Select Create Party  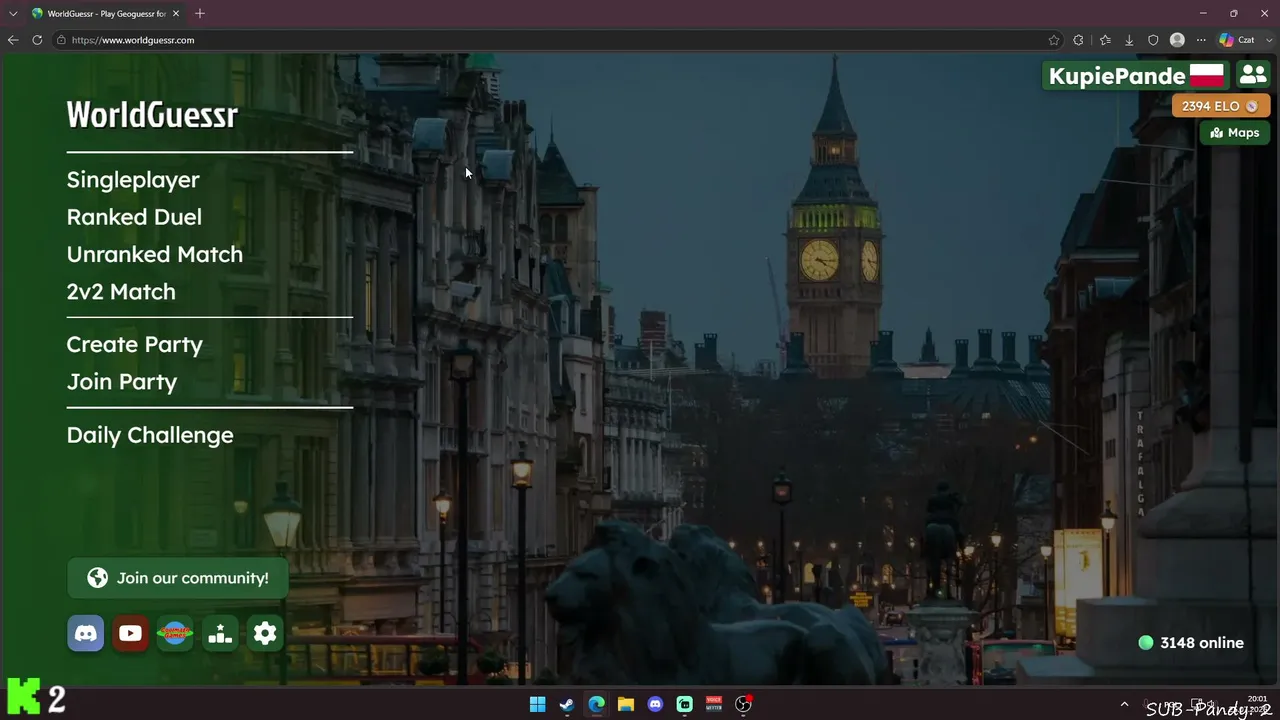tap(135, 345)
